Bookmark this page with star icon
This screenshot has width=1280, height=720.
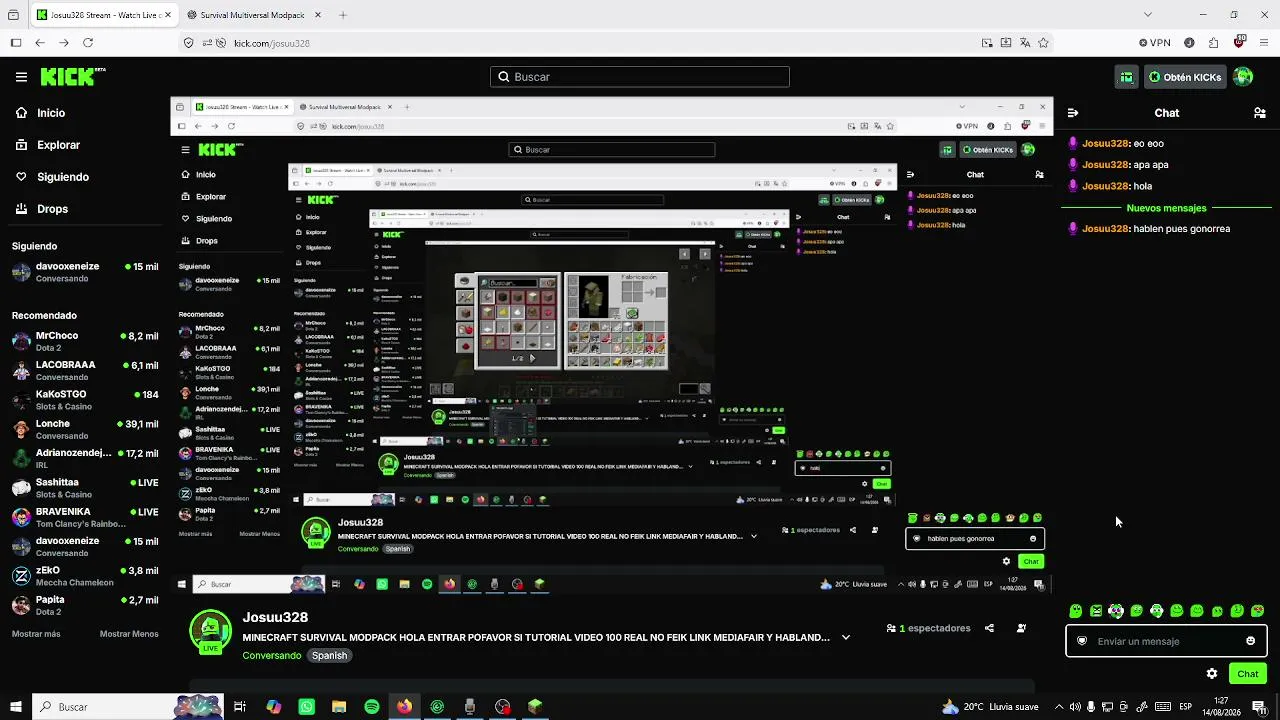pyautogui.click(x=1044, y=43)
